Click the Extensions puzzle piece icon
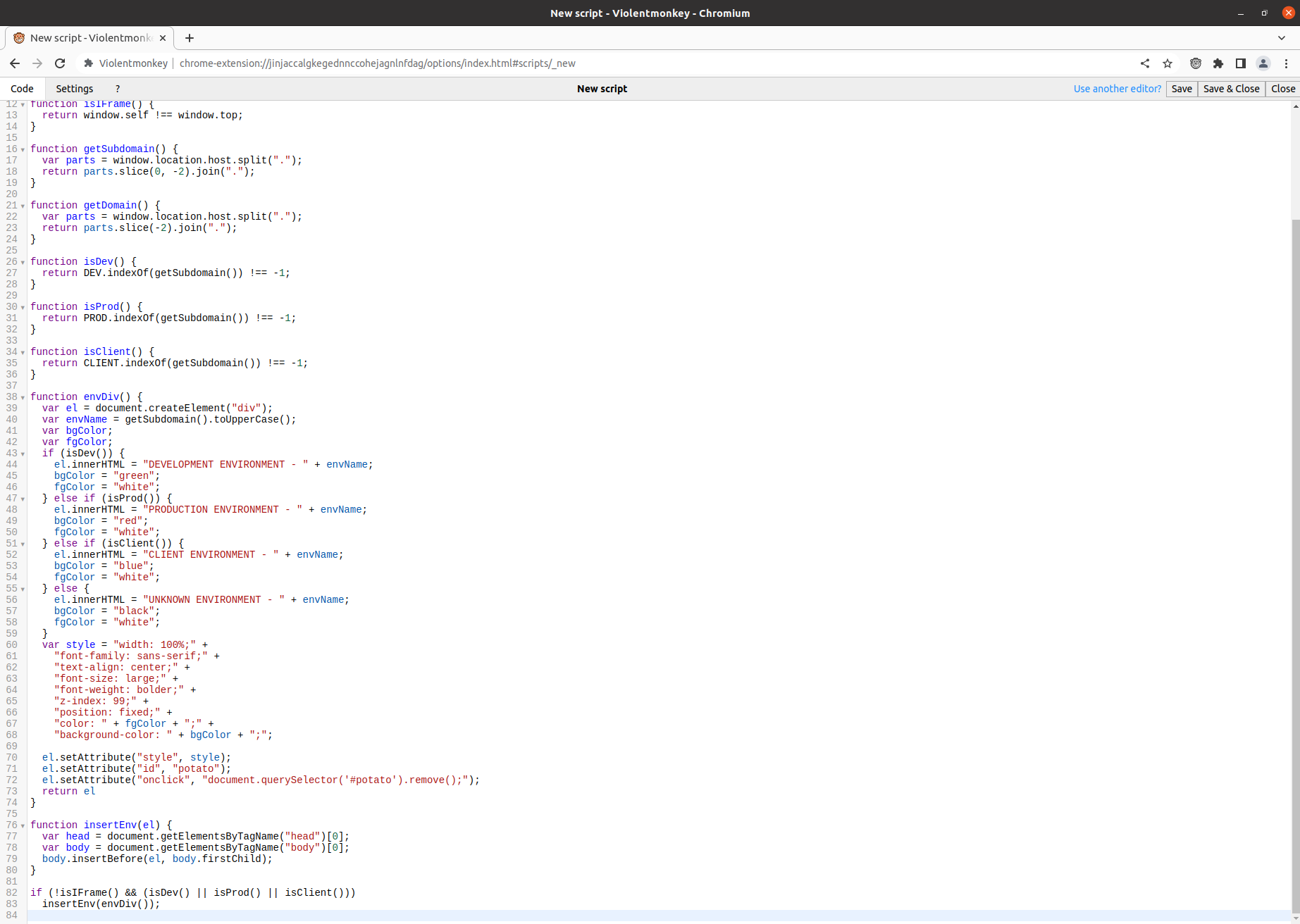Image resolution: width=1300 pixels, height=924 pixels. (1218, 63)
